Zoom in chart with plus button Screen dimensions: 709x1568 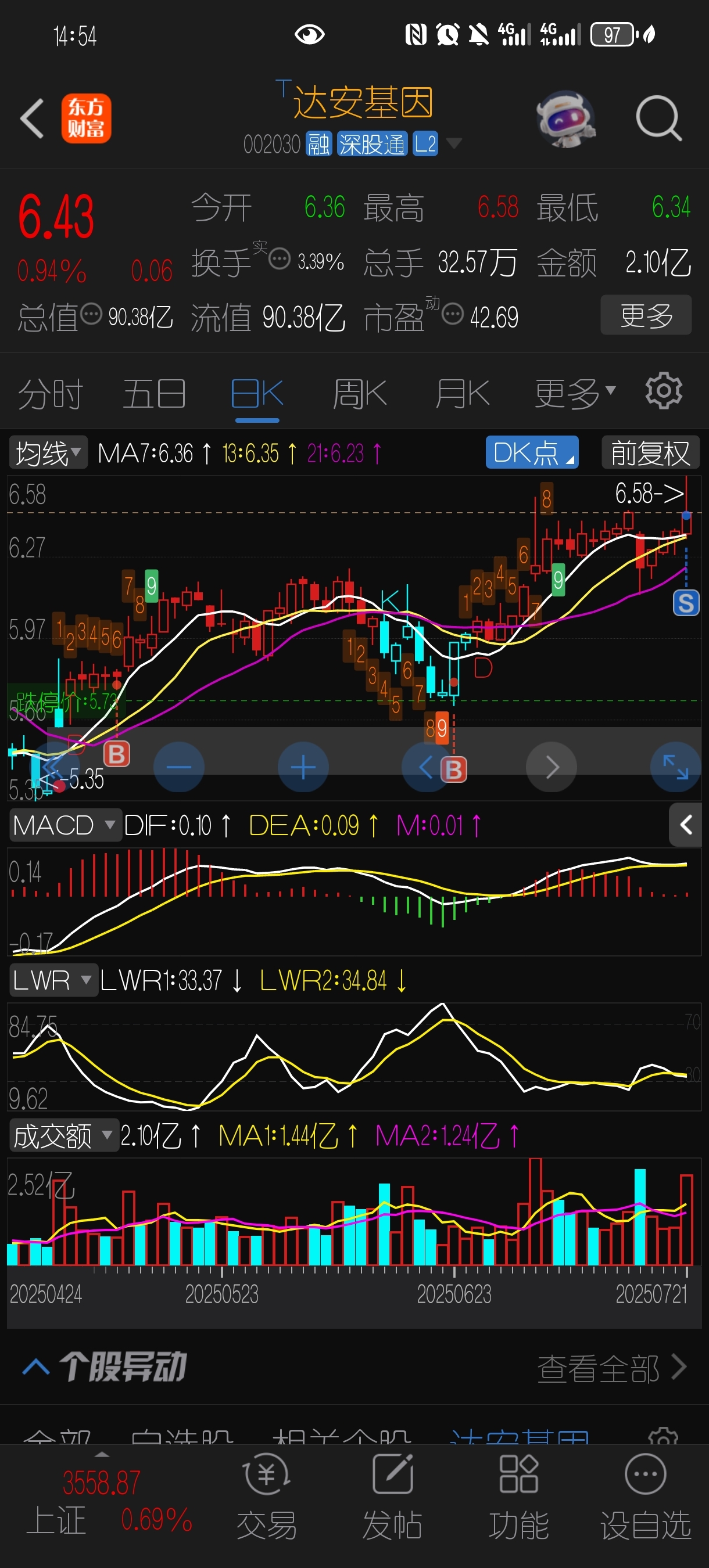point(303,767)
